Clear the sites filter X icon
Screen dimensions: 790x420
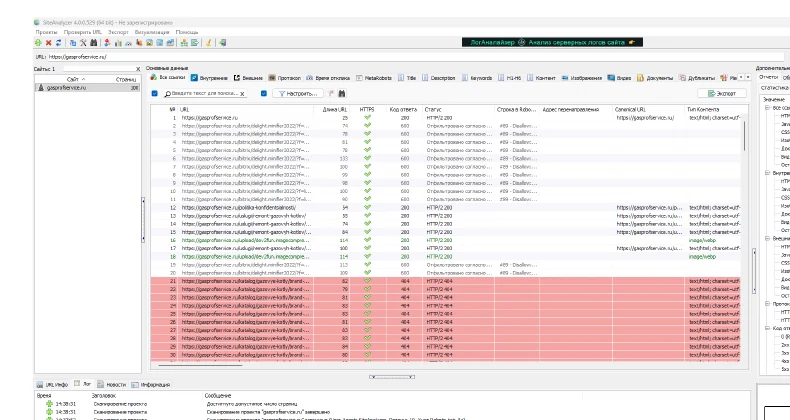(138, 69)
